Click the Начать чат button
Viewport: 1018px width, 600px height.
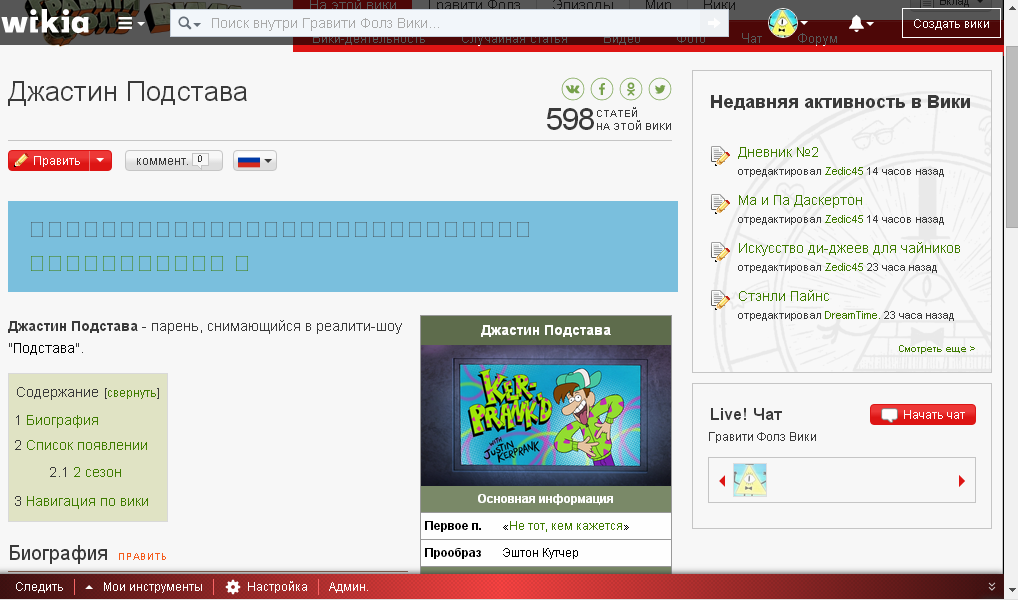[923, 414]
